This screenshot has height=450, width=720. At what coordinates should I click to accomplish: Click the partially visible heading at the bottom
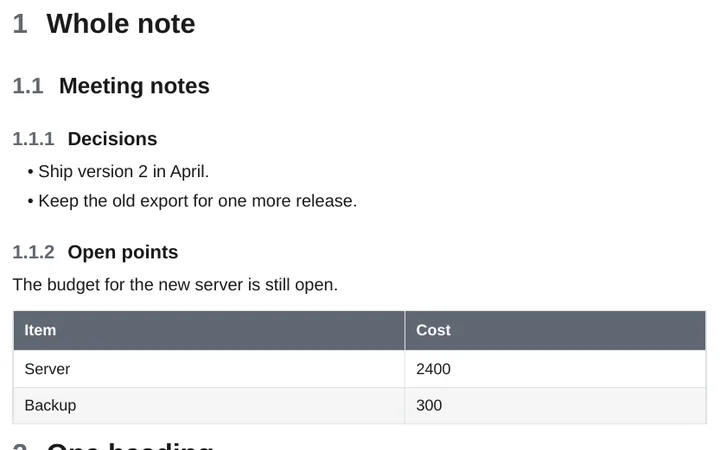pos(113,446)
